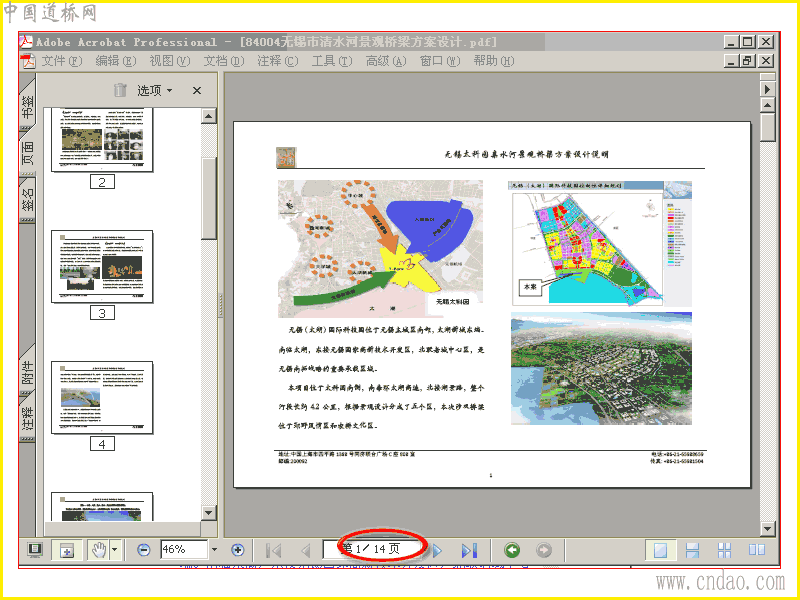Close the pages navigation panel
Image resolution: width=800 pixels, height=600 pixels.
click(x=196, y=91)
